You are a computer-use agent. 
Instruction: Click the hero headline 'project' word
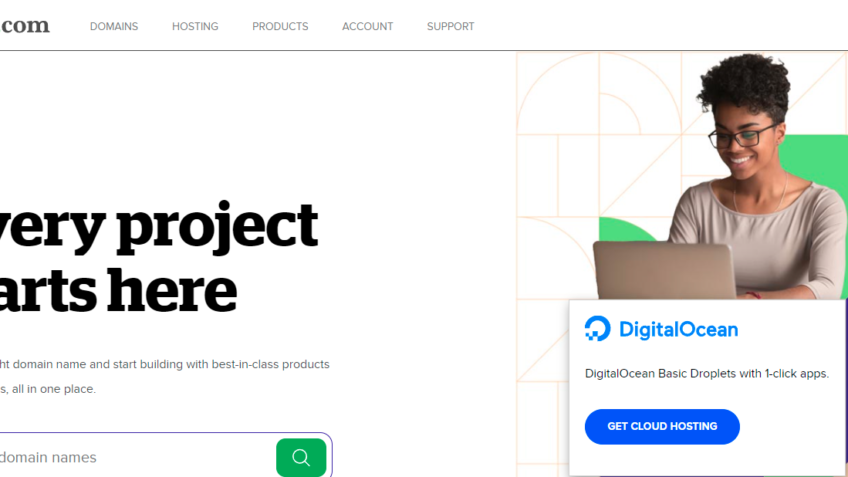[x=217, y=226]
